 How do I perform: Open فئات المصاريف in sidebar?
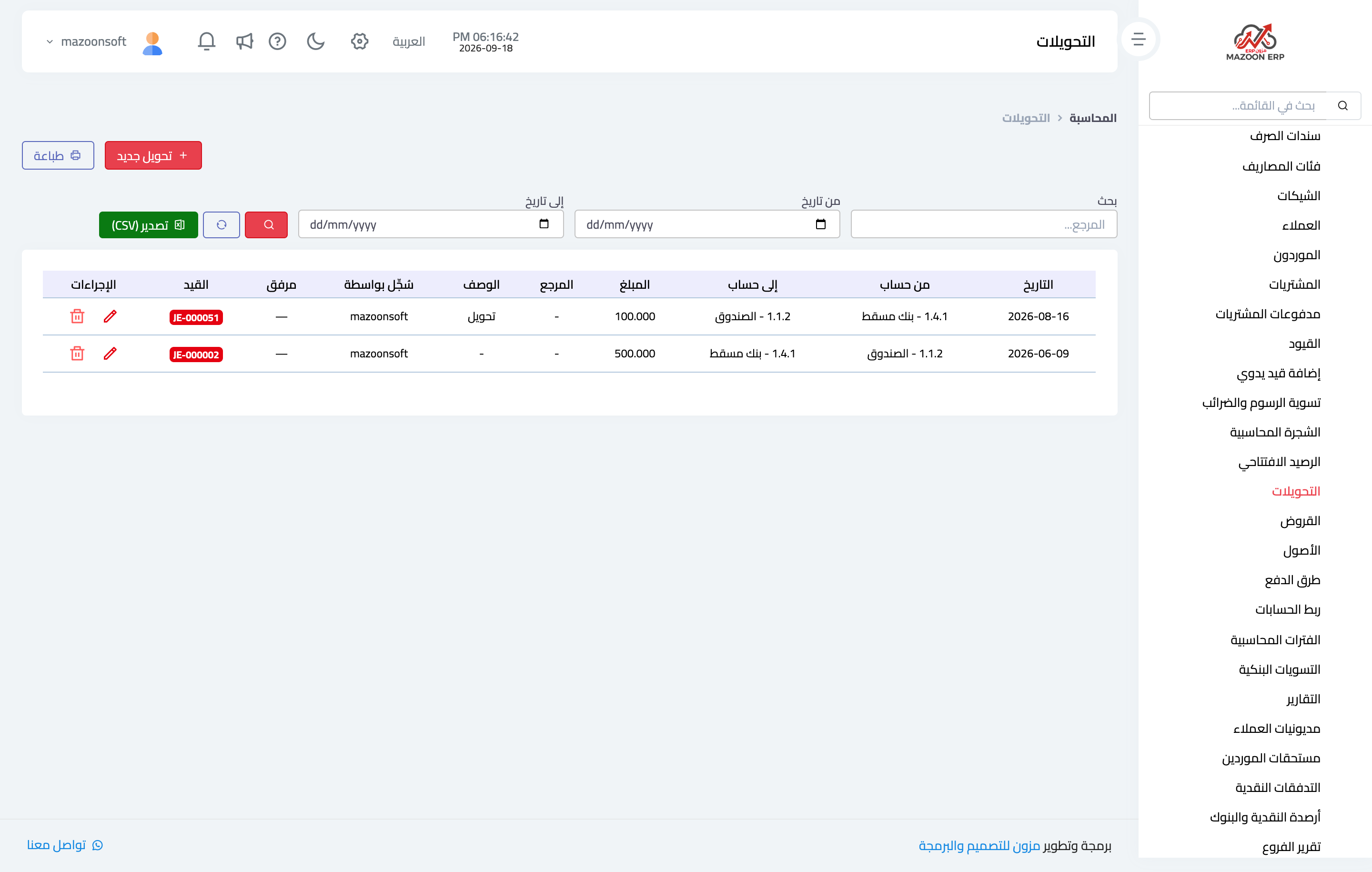[x=1281, y=166]
